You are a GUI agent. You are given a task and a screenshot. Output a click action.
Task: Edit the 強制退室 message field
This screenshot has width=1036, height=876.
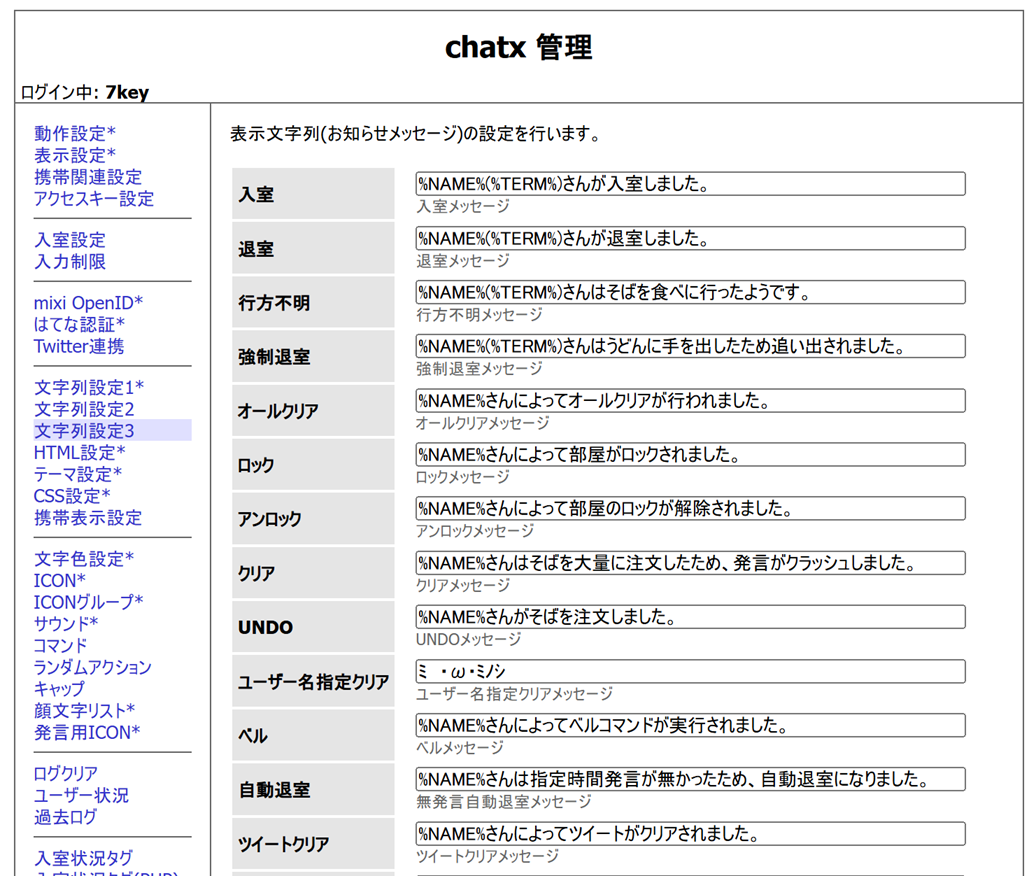[690, 346]
